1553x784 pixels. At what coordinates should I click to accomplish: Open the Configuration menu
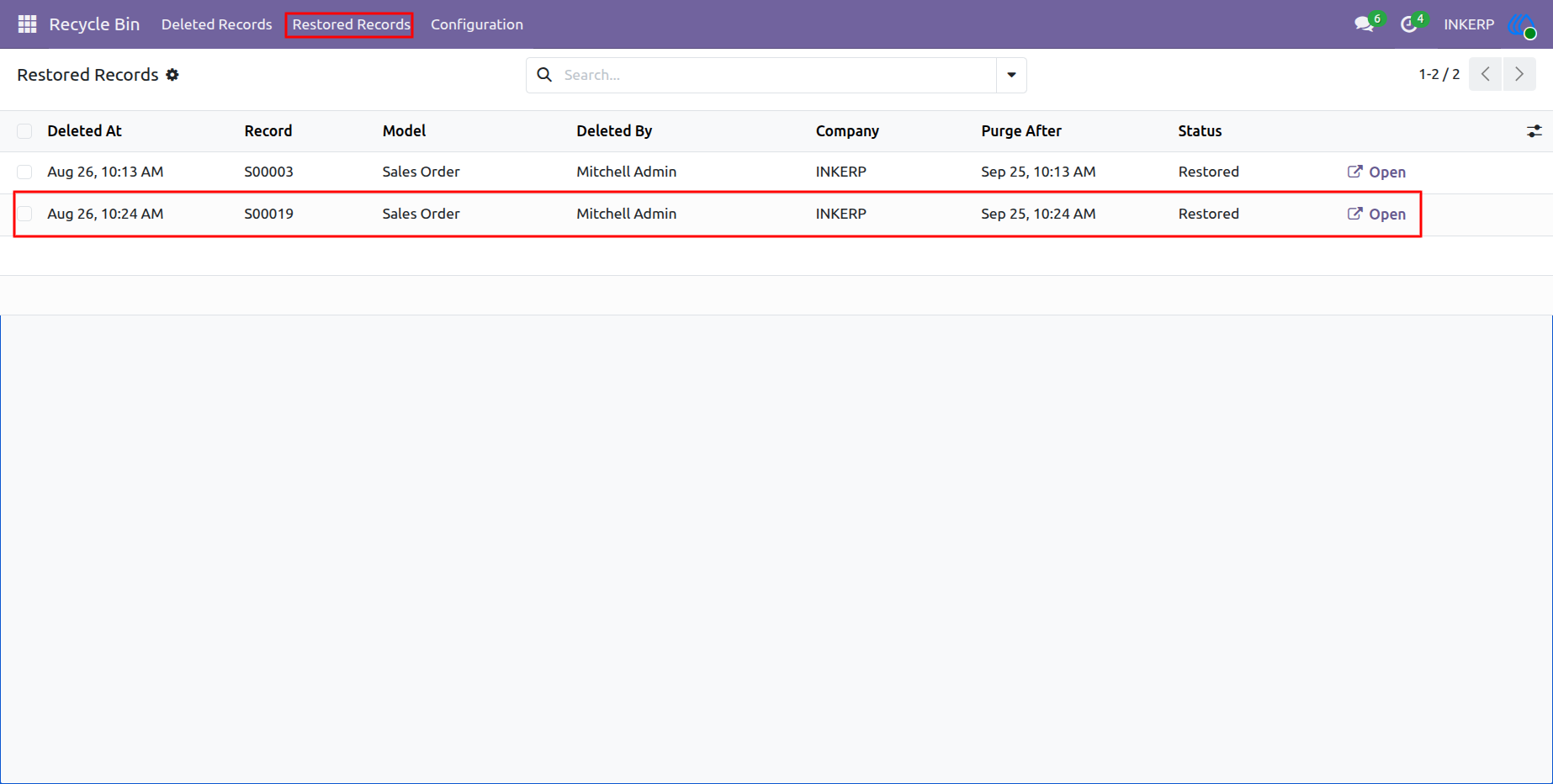point(477,24)
